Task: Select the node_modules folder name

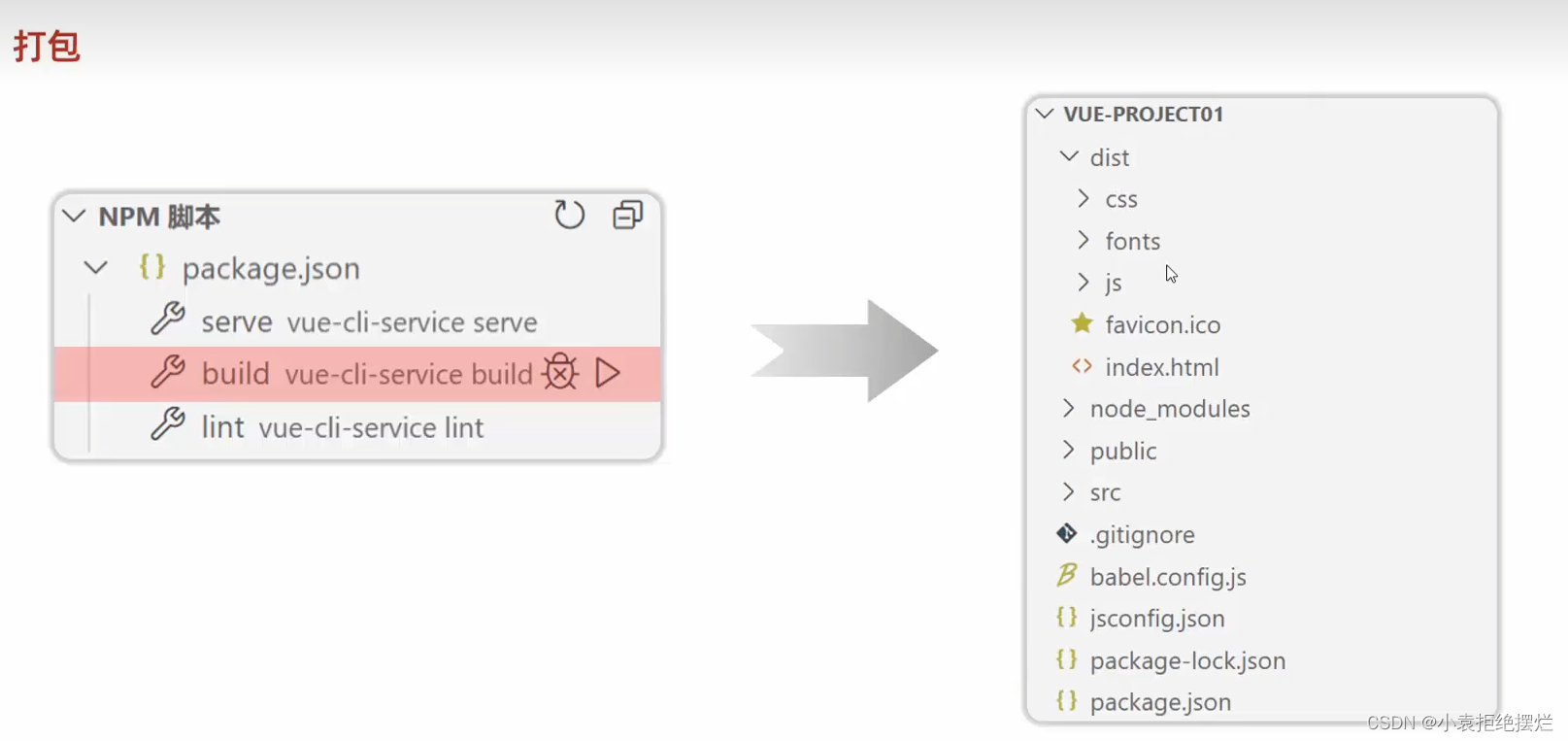Action: (1170, 409)
